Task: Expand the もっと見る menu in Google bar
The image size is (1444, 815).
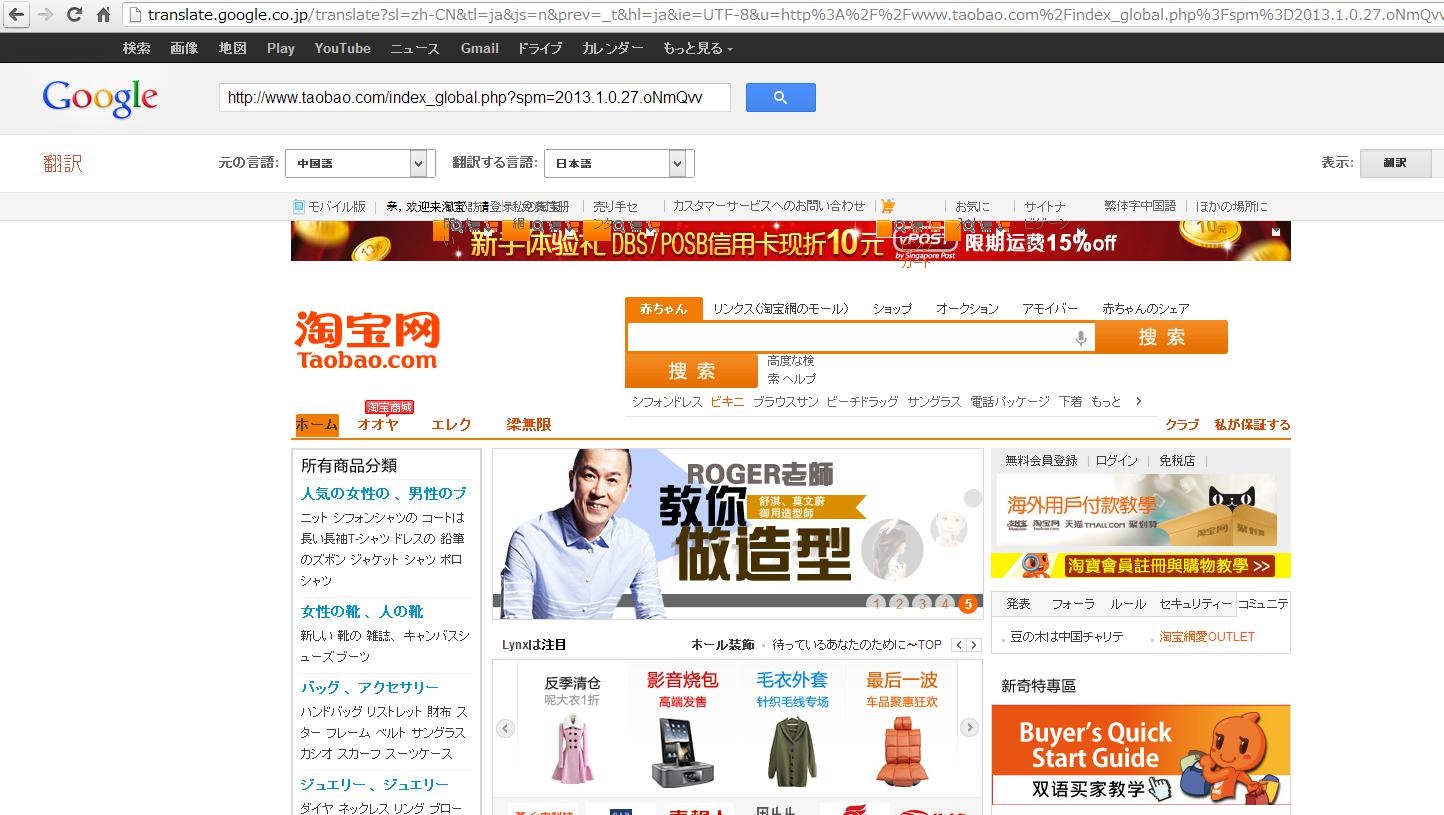Action: pyautogui.click(x=697, y=48)
